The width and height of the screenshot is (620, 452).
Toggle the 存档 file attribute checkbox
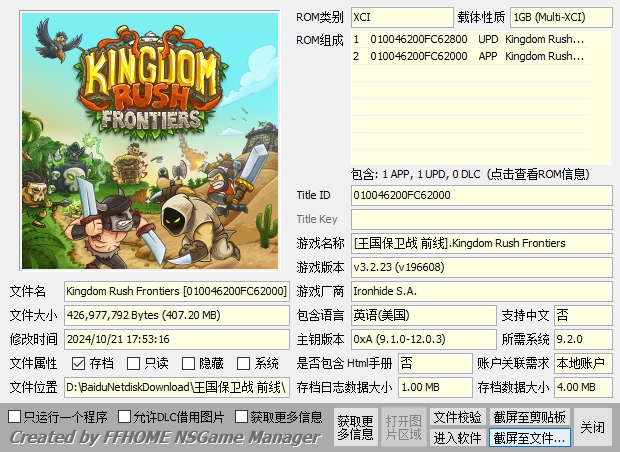[78, 364]
